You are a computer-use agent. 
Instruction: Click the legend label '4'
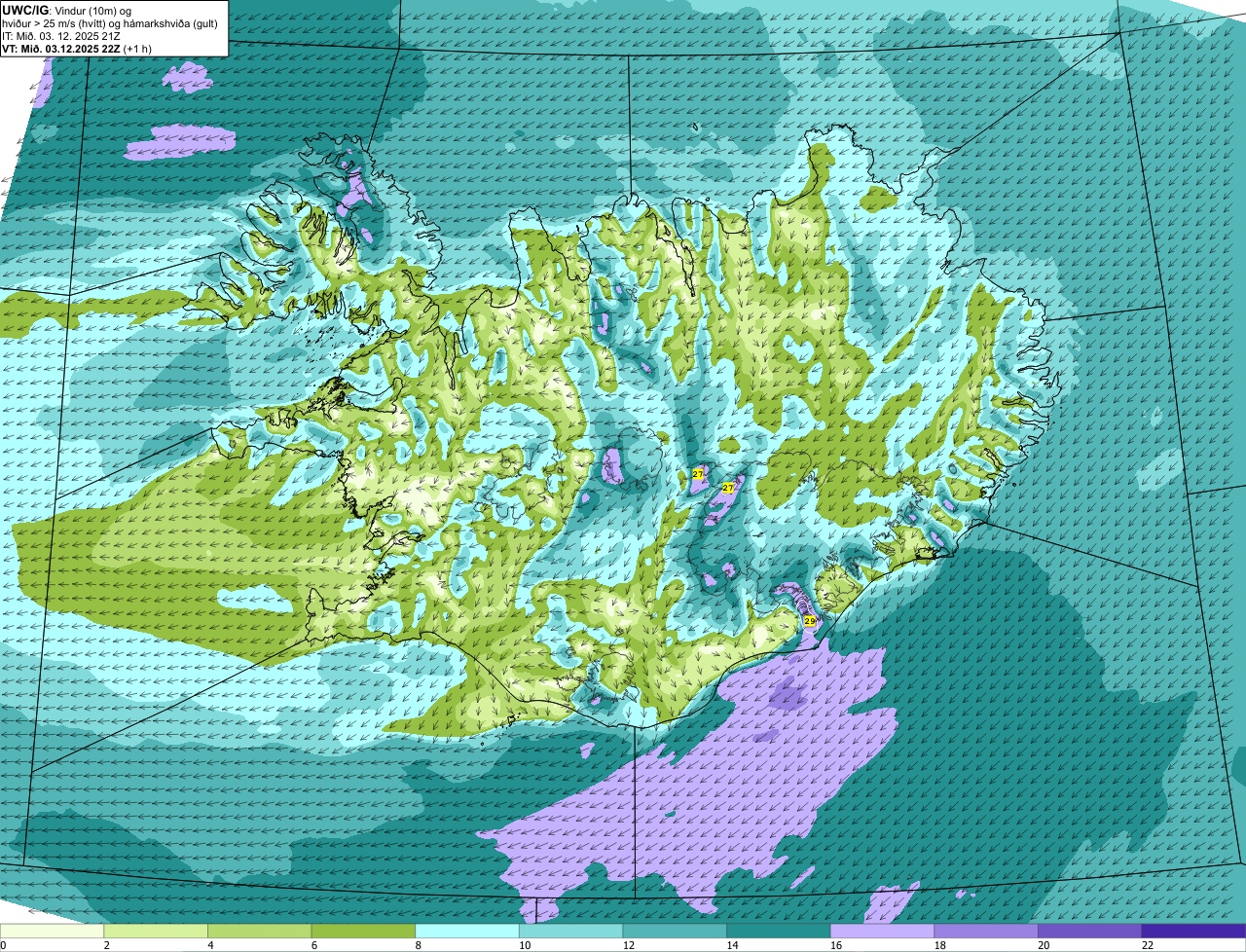[210, 944]
